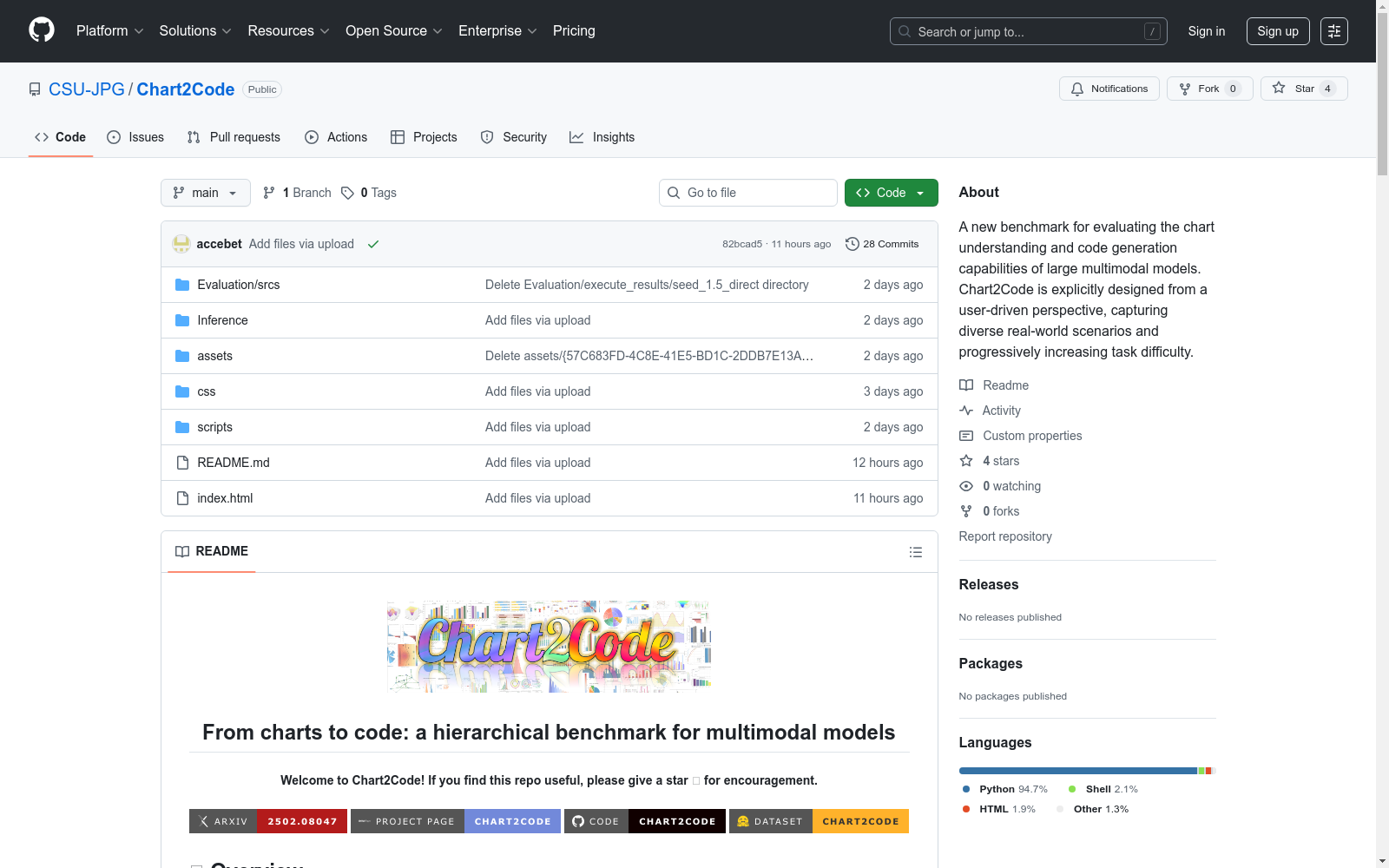Image resolution: width=1389 pixels, height=868 pixels.
Task: Expand the Open Source menu
Action: (394, 31)
